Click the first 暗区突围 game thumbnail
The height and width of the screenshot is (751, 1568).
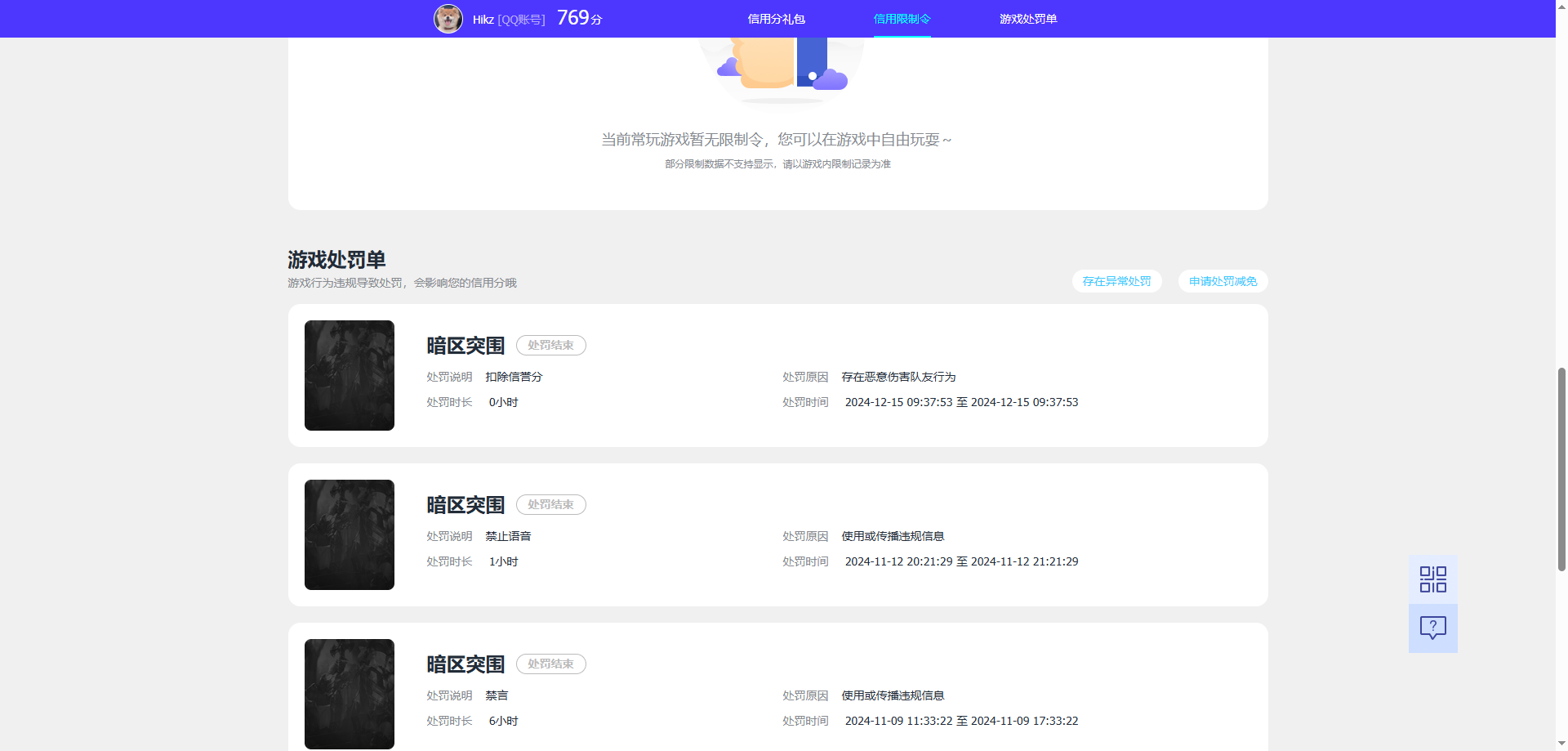(349, 375)
